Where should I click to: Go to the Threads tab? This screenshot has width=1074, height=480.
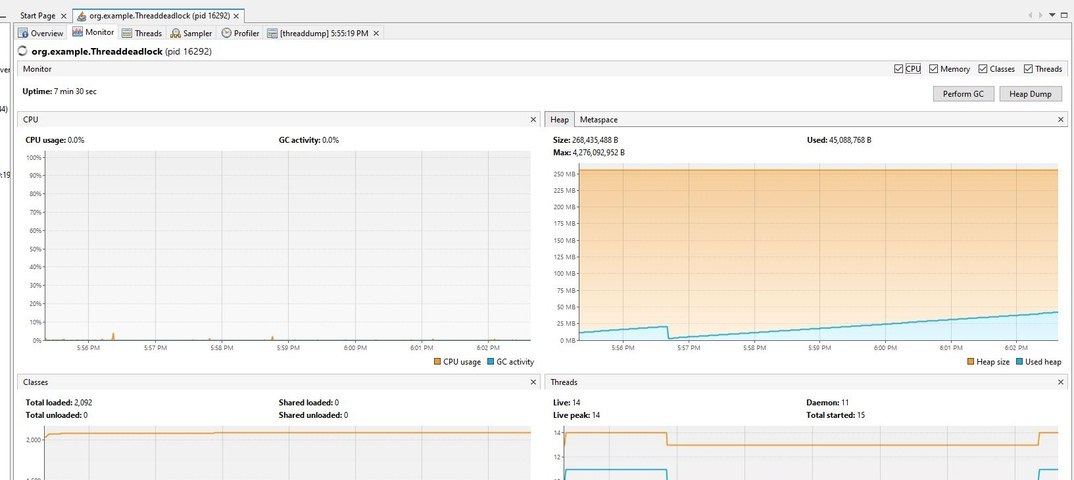pos(142,33)
